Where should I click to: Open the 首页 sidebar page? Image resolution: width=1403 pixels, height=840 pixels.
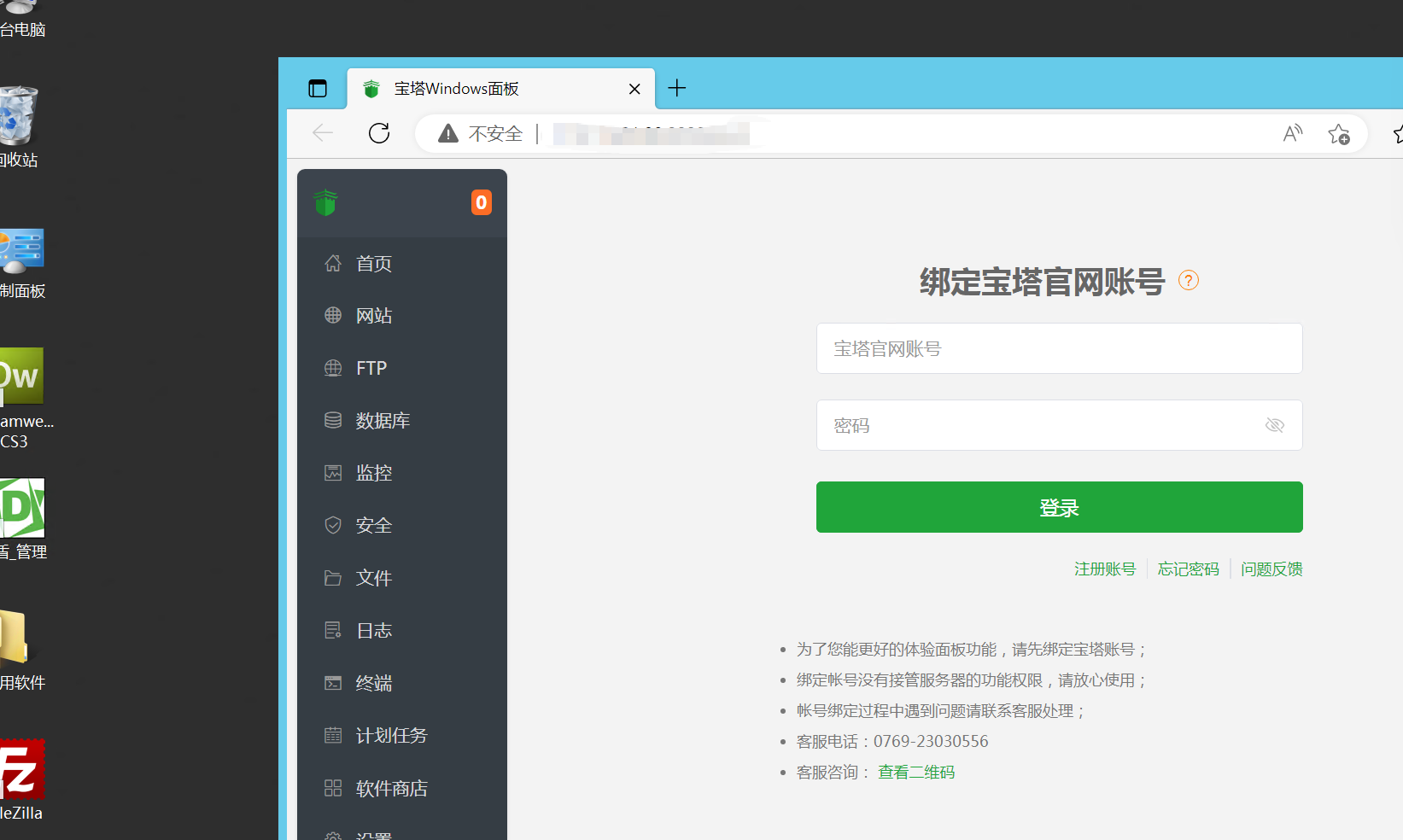coord(372,263)
